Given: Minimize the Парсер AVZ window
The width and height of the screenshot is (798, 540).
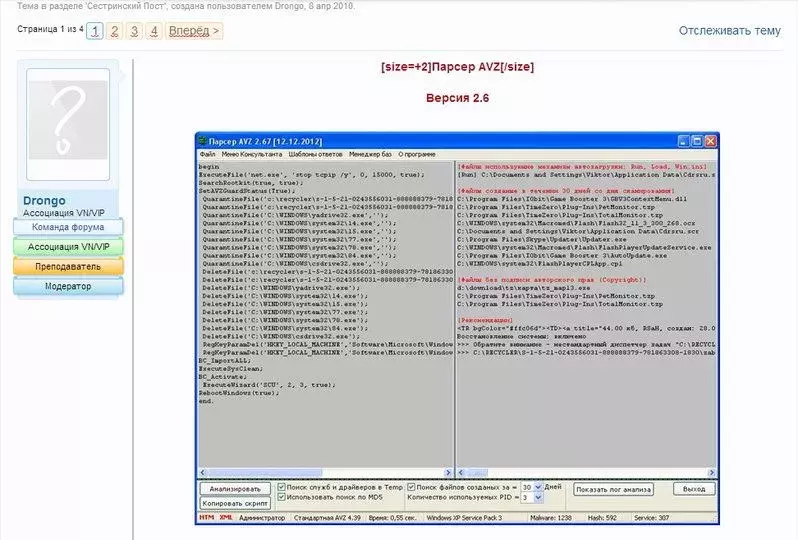Looking at the screenshot, I should (685, 141).
